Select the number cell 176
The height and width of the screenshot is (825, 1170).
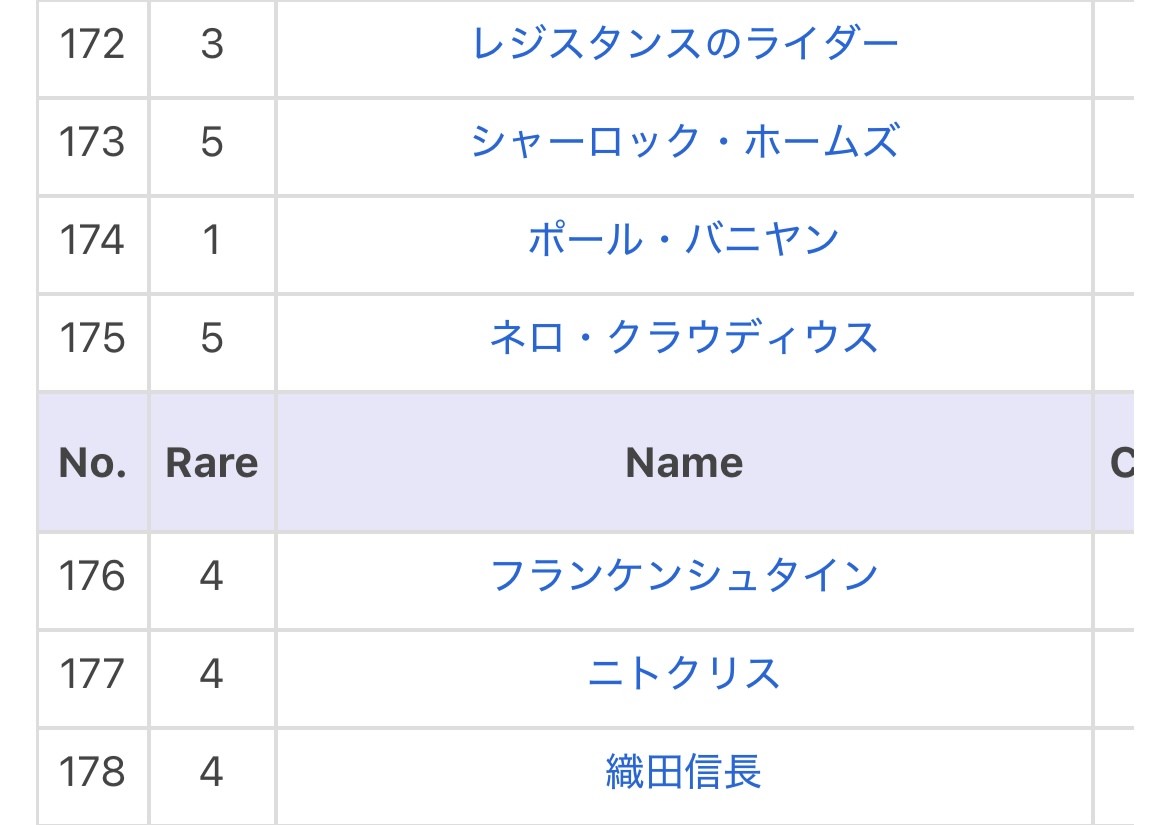pos(93,576)
